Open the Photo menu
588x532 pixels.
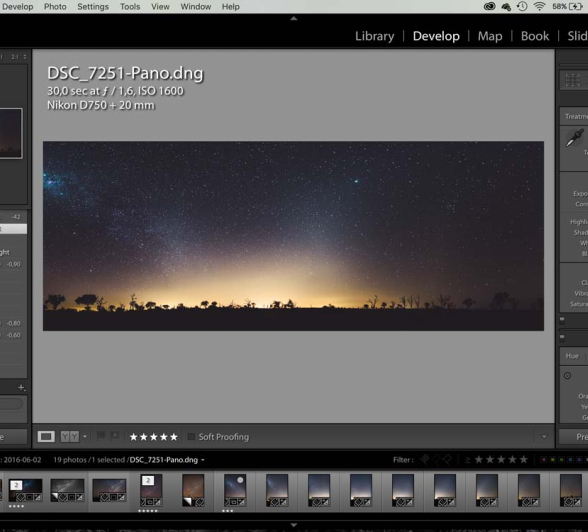[55, 6]
